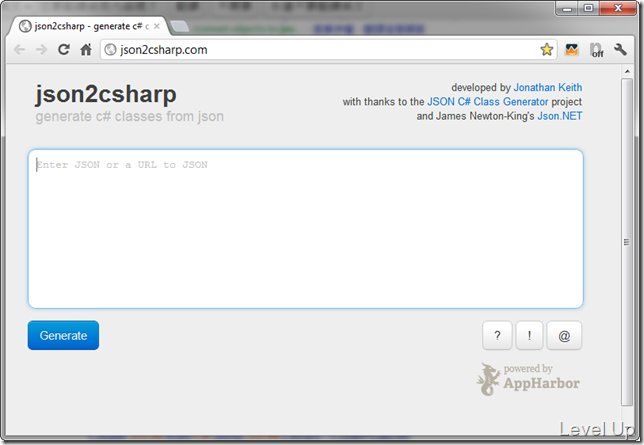The height and width of the screenshot is (445, 644).
Task: Click the vertical scrollbar thumb
Action: [x=627, y=242]
